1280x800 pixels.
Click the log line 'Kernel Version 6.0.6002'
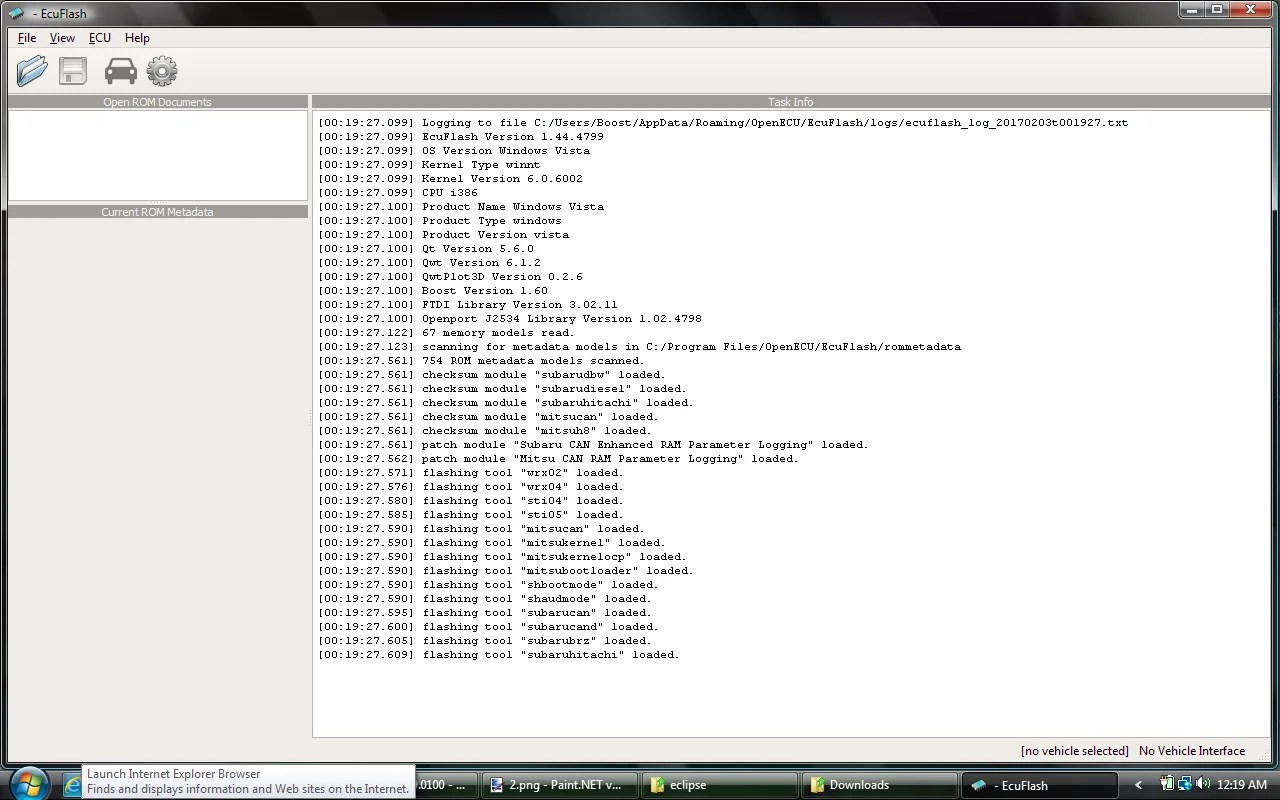click(450, 179)
